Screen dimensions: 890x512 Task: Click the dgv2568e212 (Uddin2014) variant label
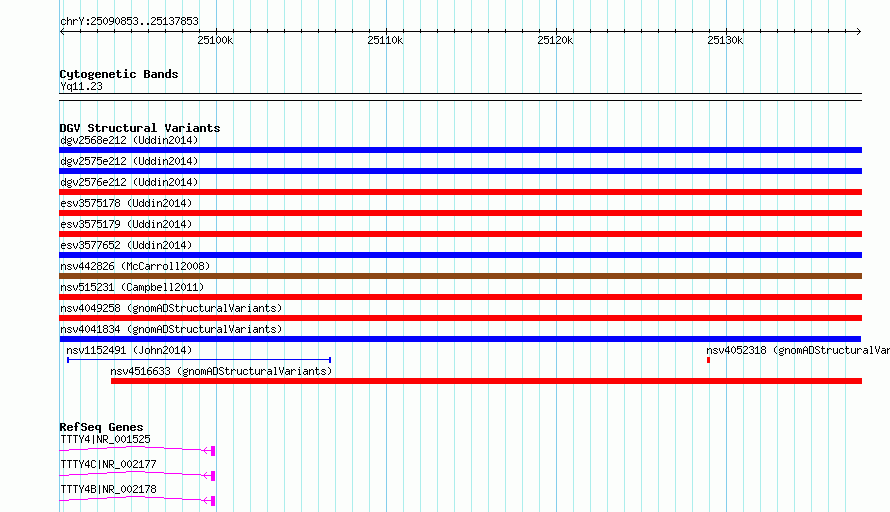(x=129, y=140)
